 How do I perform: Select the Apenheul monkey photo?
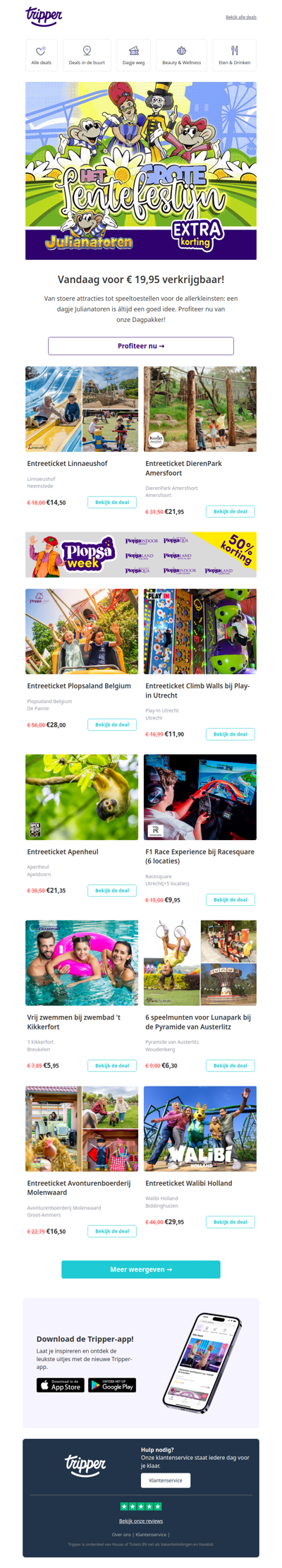point(82,797)
